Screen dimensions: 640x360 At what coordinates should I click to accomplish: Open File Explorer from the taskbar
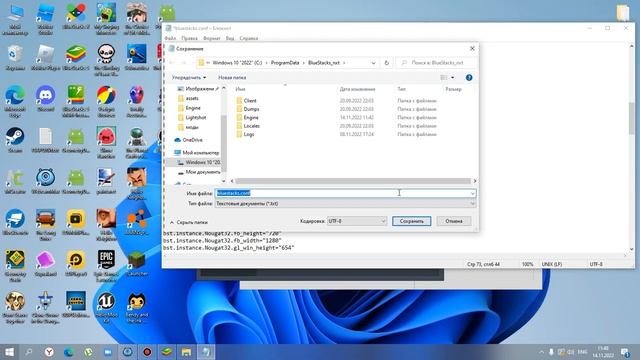click(186, 352)
